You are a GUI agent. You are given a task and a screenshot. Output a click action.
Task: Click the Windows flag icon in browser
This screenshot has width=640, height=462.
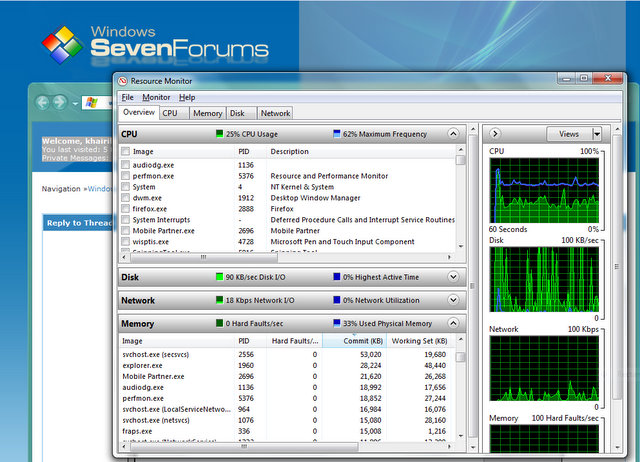point(92,102)
